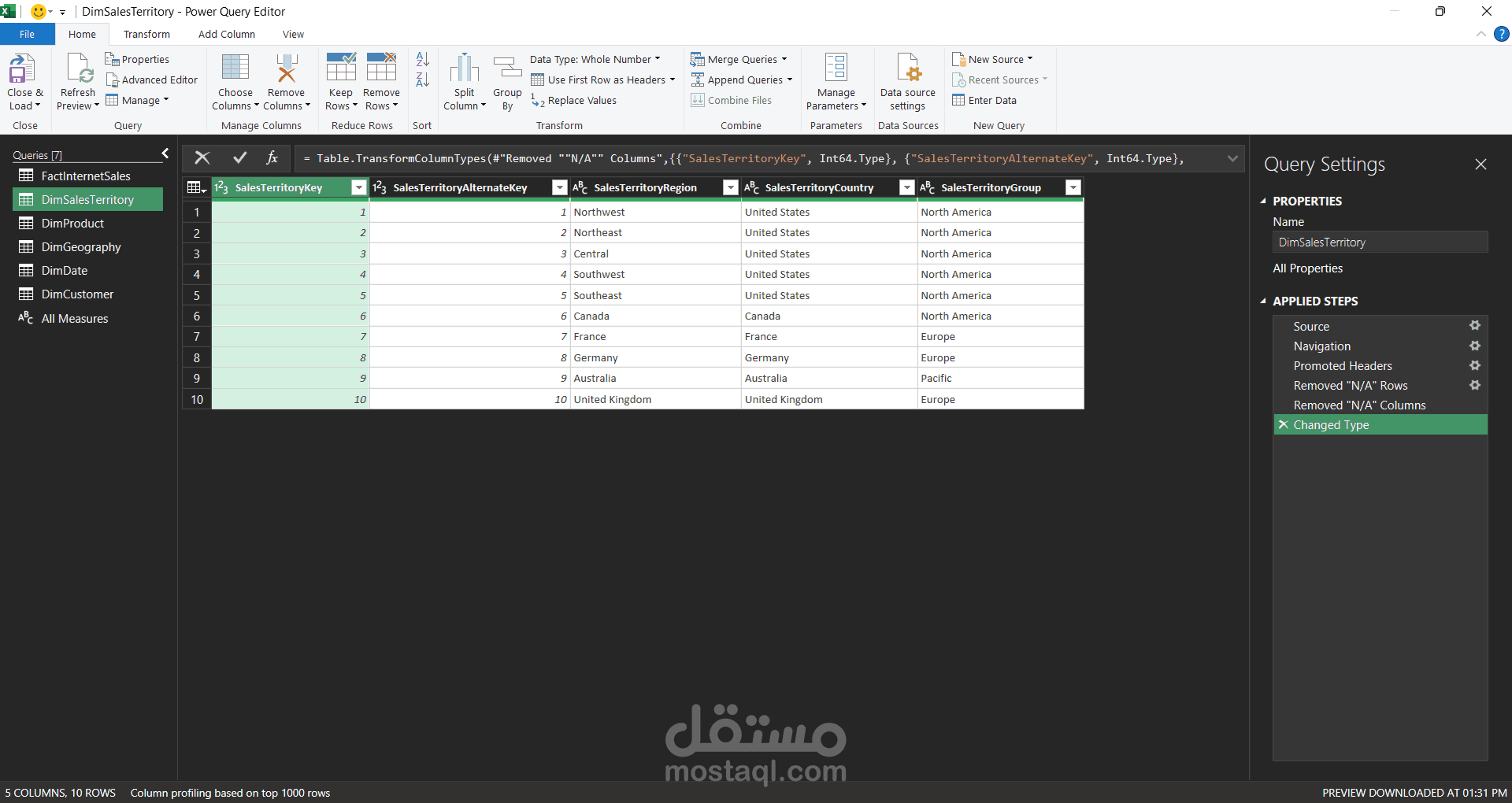Select the Removed "N/A" Columns step

click(x=1380, y=405)
